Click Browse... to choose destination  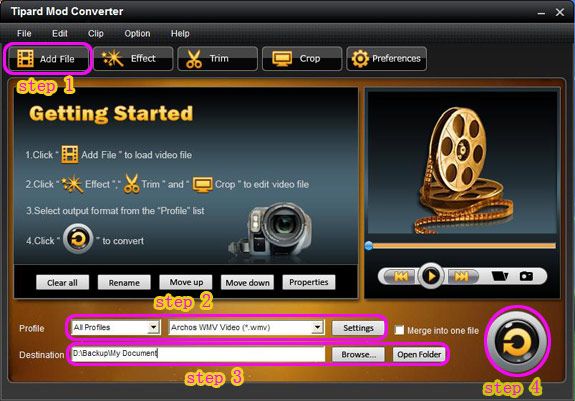coord(358,354)
